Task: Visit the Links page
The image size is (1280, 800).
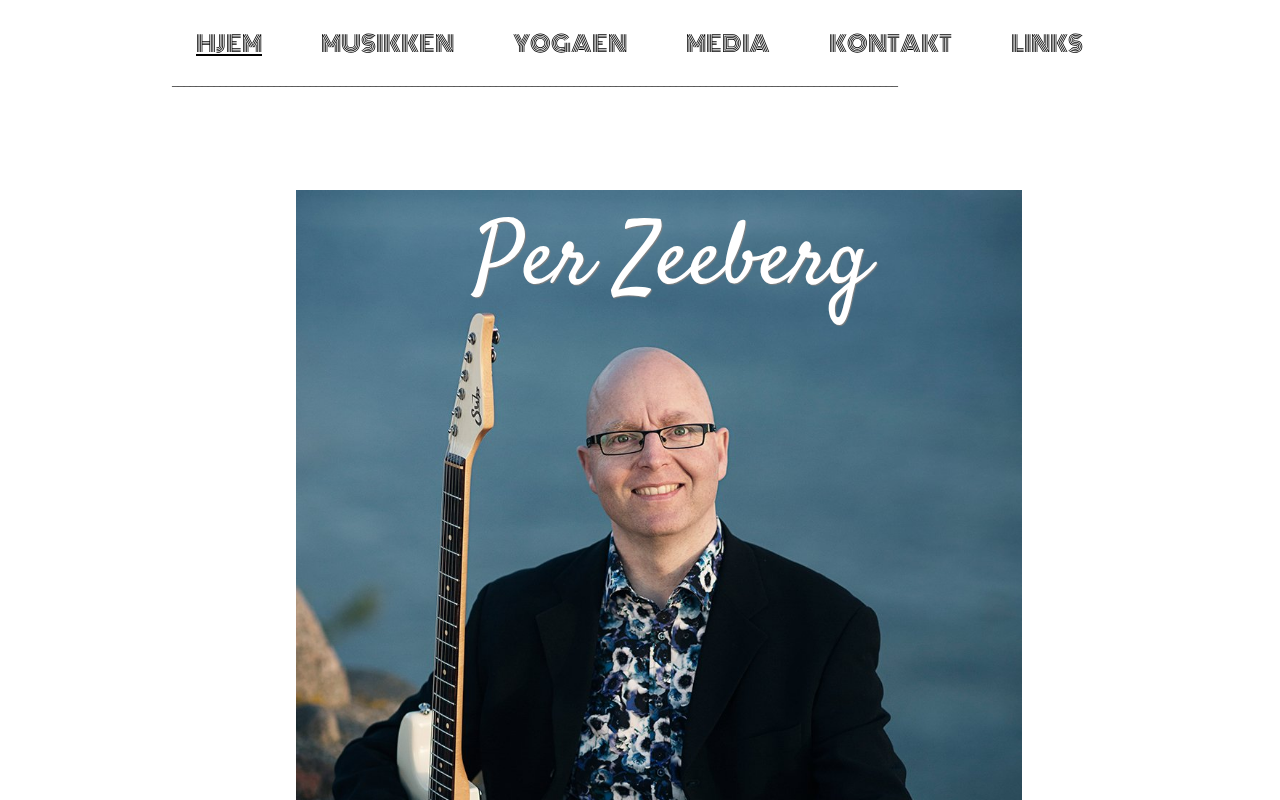Action: coord(1047,44)
